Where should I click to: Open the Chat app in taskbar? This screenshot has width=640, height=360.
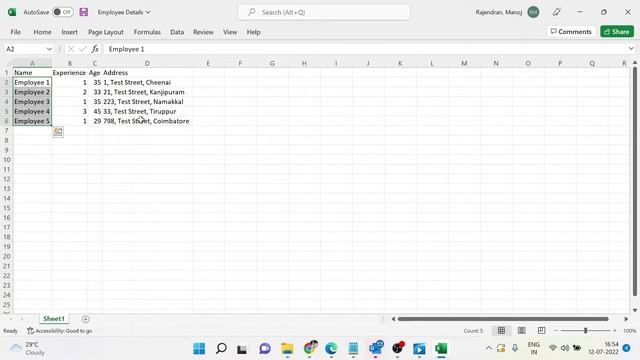(x=265, y=349)
